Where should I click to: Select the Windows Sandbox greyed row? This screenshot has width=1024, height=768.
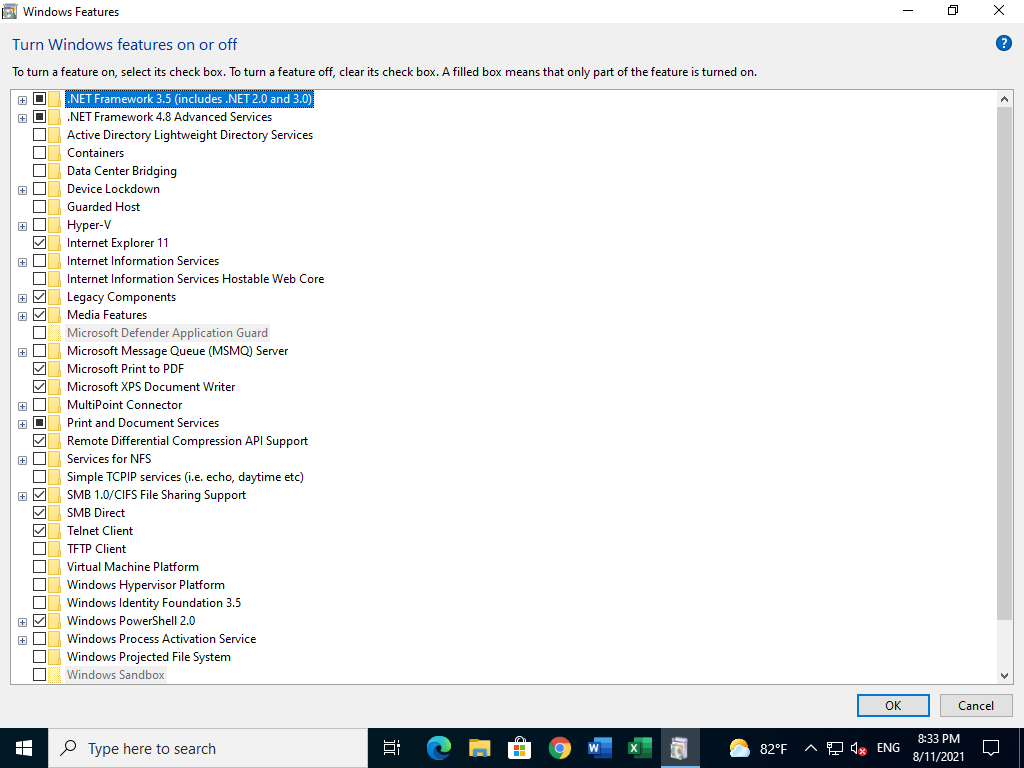116,675
